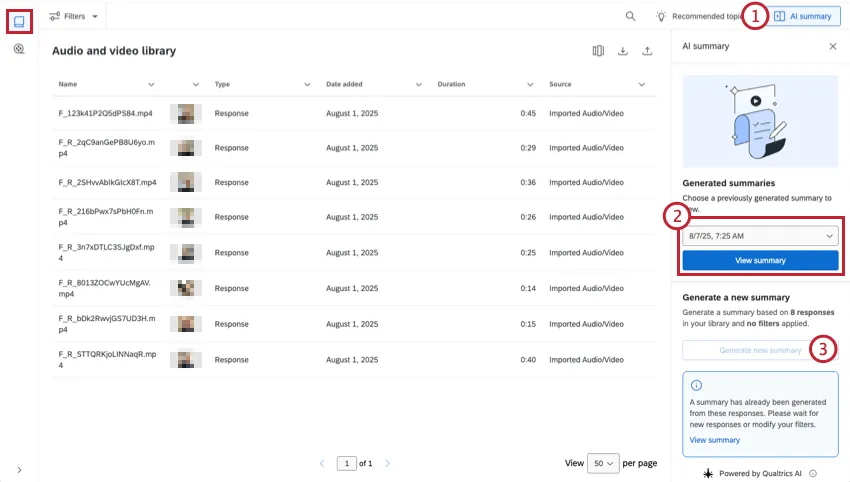Toggle the AI summary panel button

coord(802,16)
